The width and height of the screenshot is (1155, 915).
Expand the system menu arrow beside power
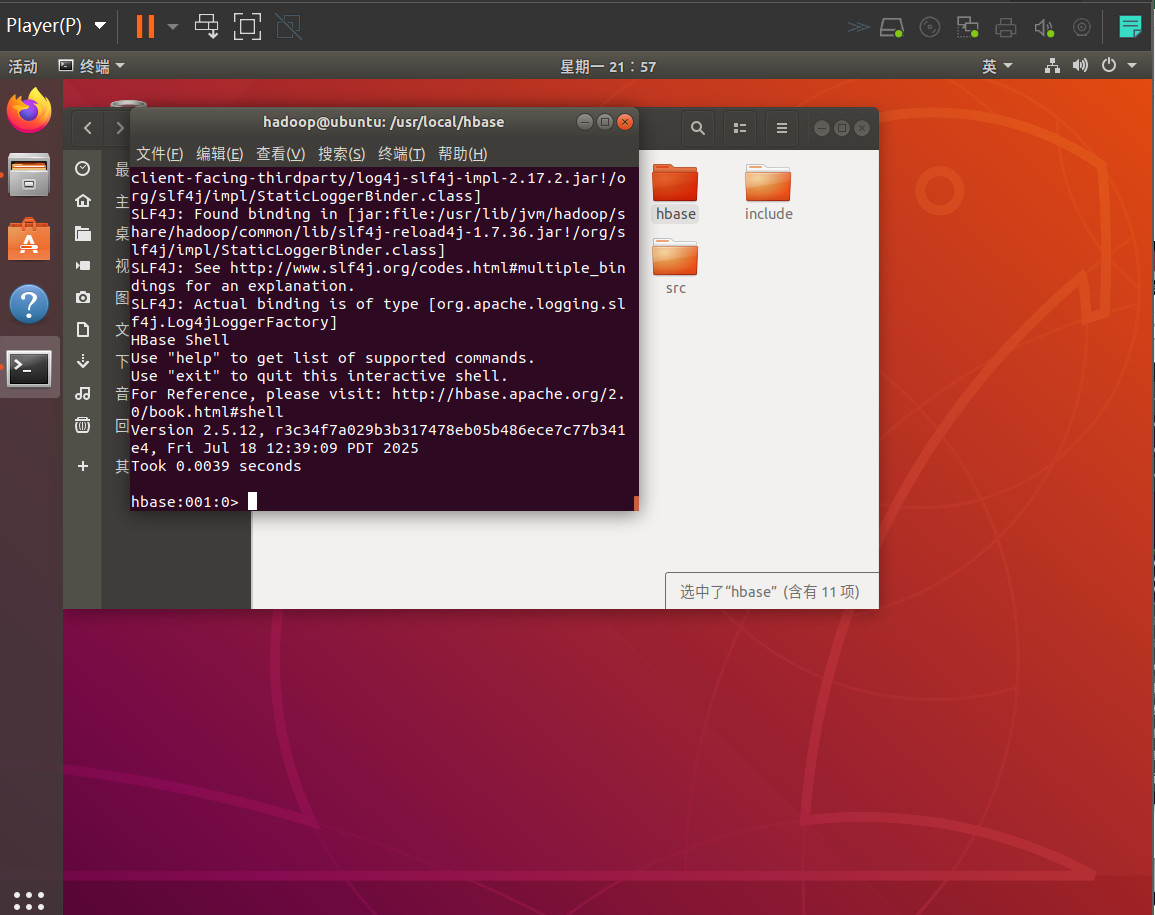tap(1132, 66)
